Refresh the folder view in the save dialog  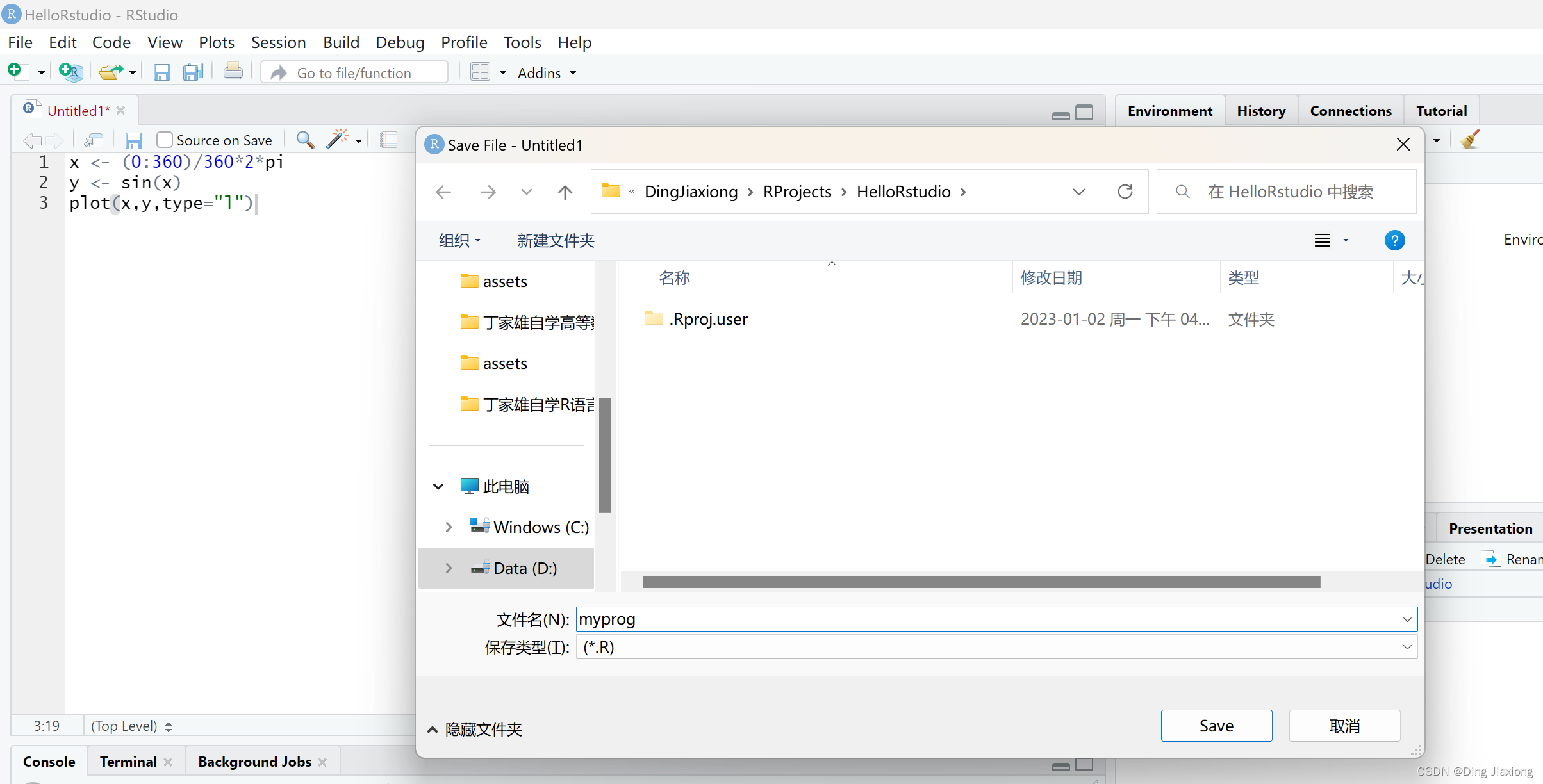coord(1126,192)
